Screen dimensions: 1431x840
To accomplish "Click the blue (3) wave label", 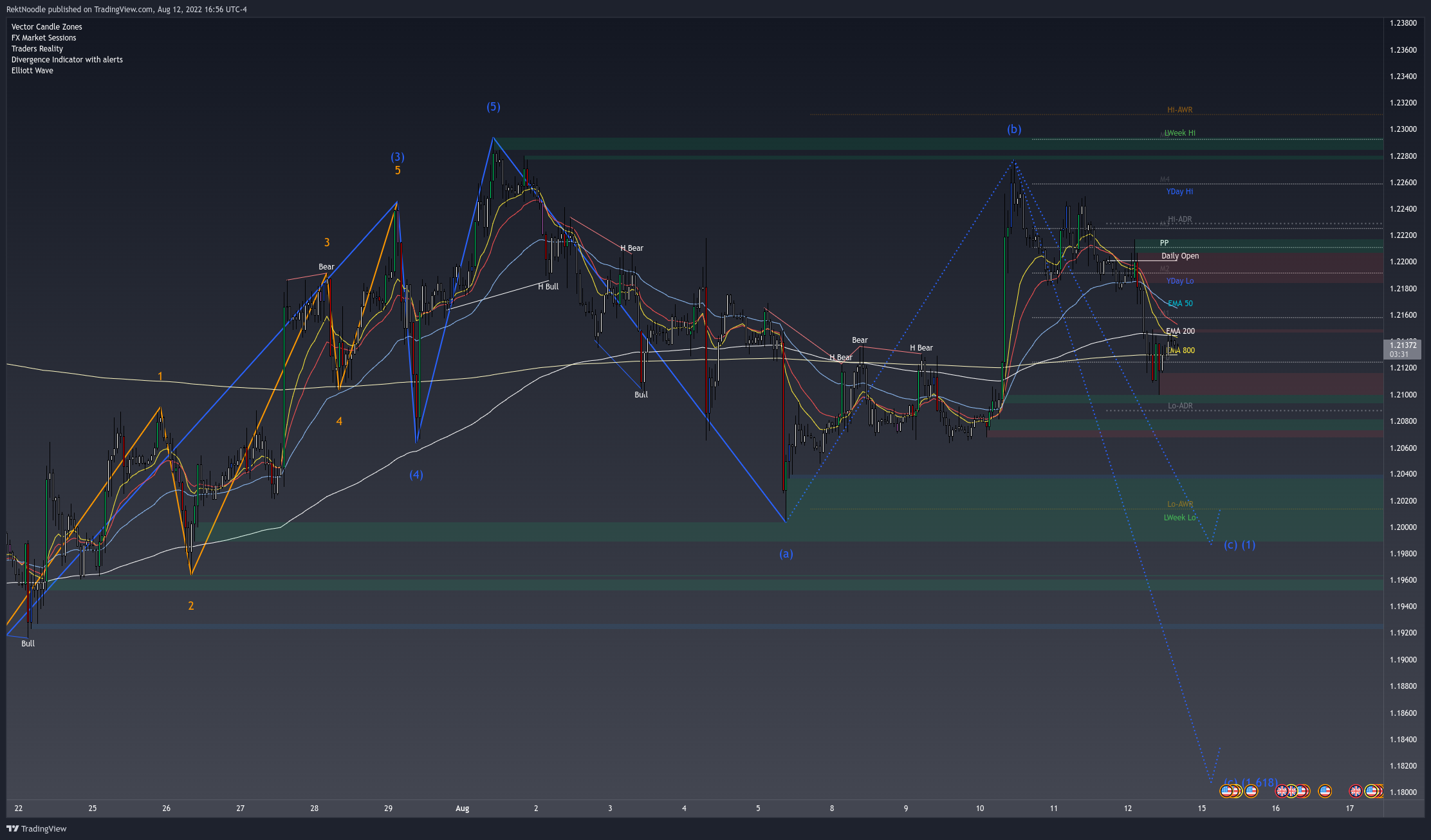I will (398, 157).
